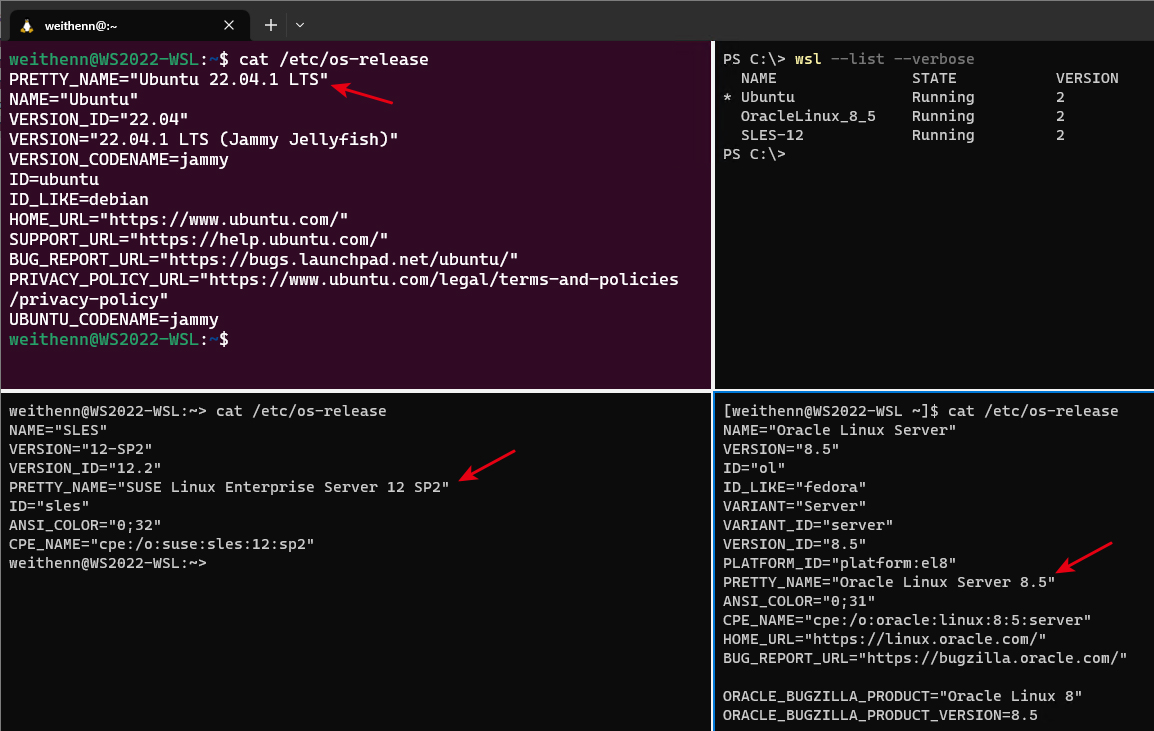Click the ANSI_COLOR="0;31" line
The height and width of the screenshot is (731, 1154).
click(x=799, y=601)
